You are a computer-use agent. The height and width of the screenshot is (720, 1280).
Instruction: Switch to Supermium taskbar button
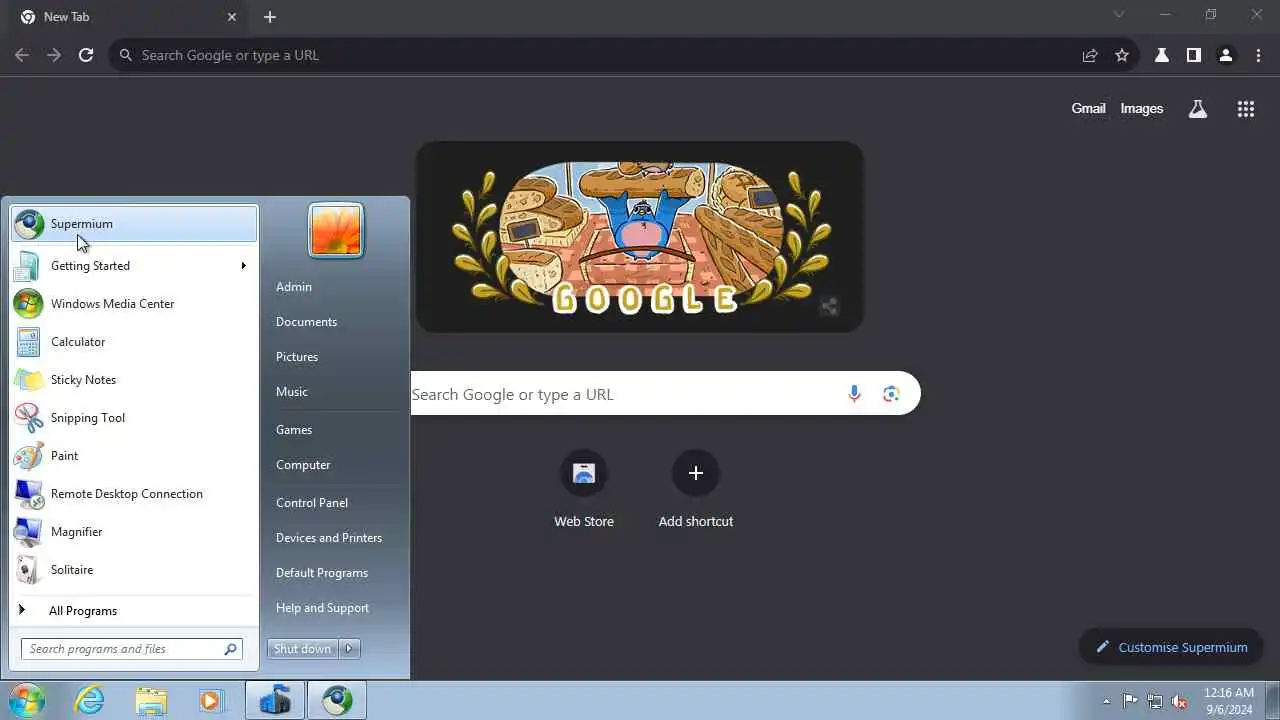point(337,701)
